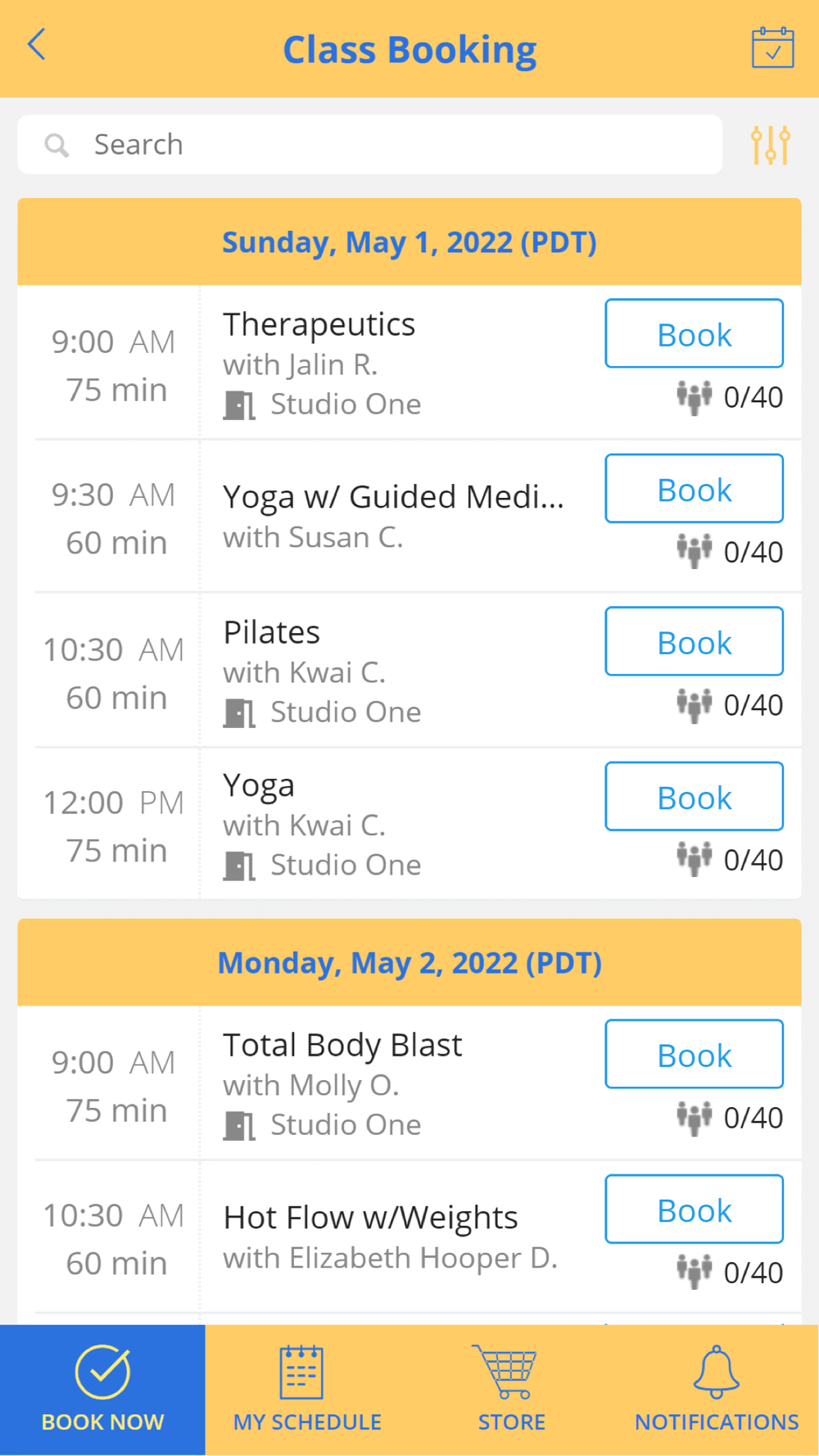
Task: Select the Sunday, May 1, 2022 header
Action: pos(409,242)
